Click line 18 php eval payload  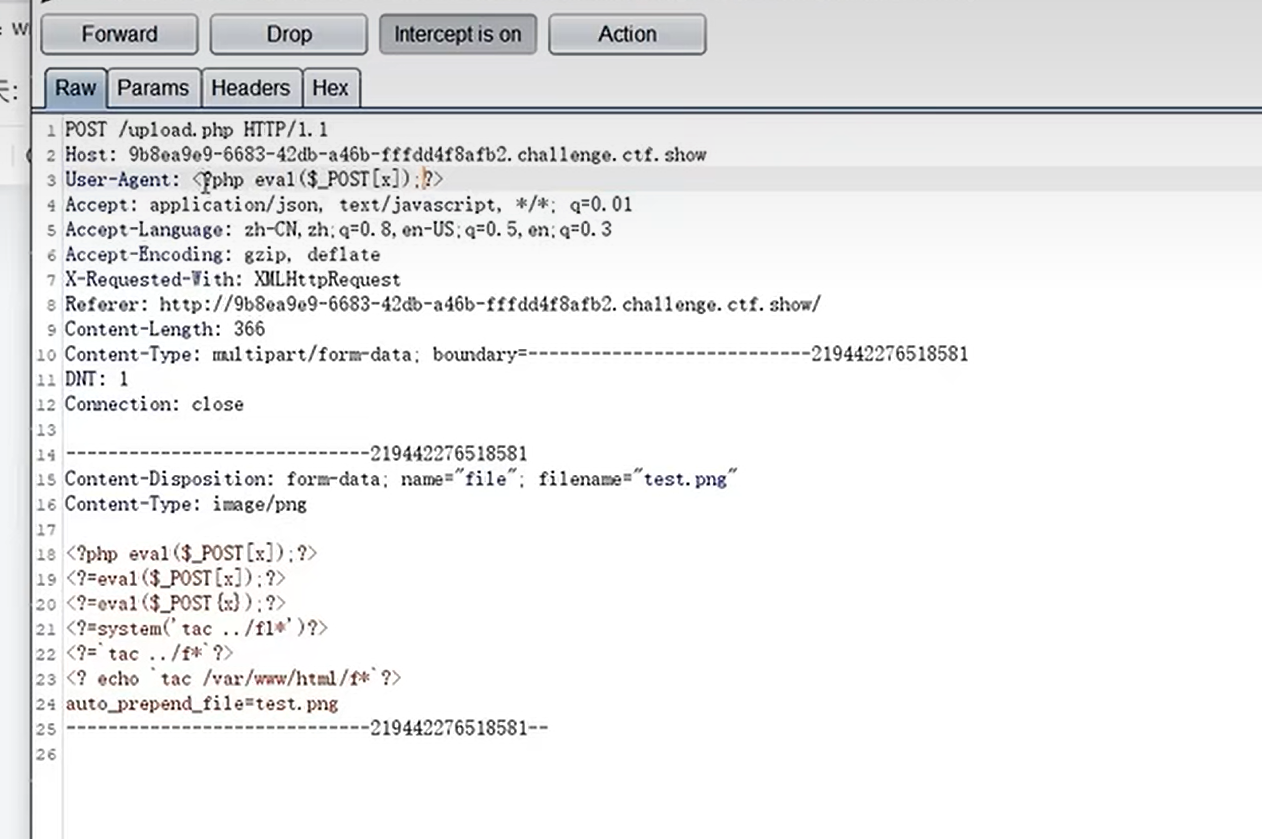(x=192, y=554)
